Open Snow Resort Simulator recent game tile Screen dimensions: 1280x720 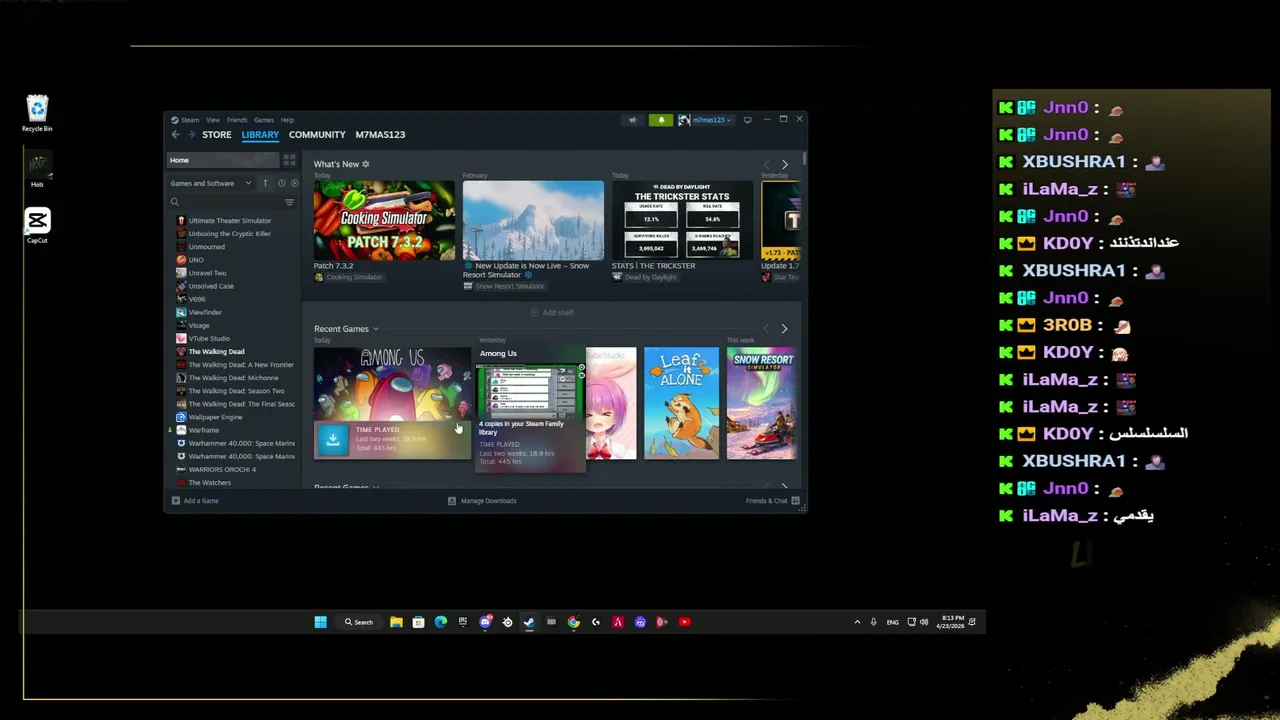pos(762,403)
